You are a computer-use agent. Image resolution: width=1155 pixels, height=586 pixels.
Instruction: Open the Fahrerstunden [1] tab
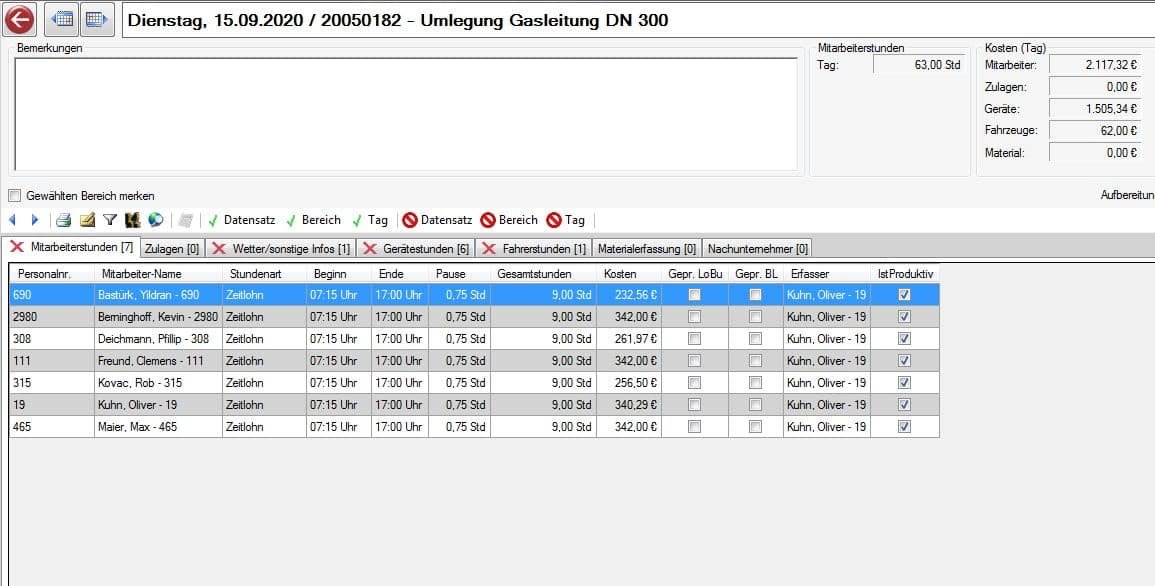(535, 248)
